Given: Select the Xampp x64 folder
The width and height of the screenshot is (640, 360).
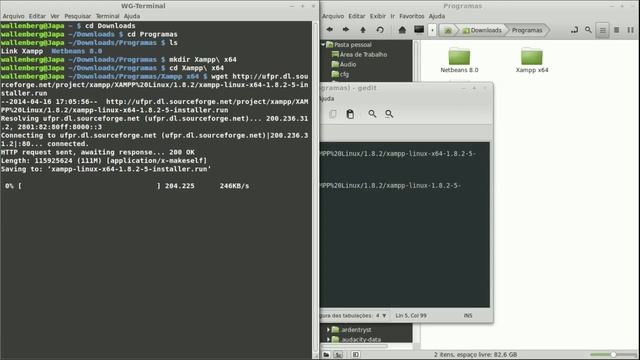Looking at the screenshot, I should click(x=532, y=60).
